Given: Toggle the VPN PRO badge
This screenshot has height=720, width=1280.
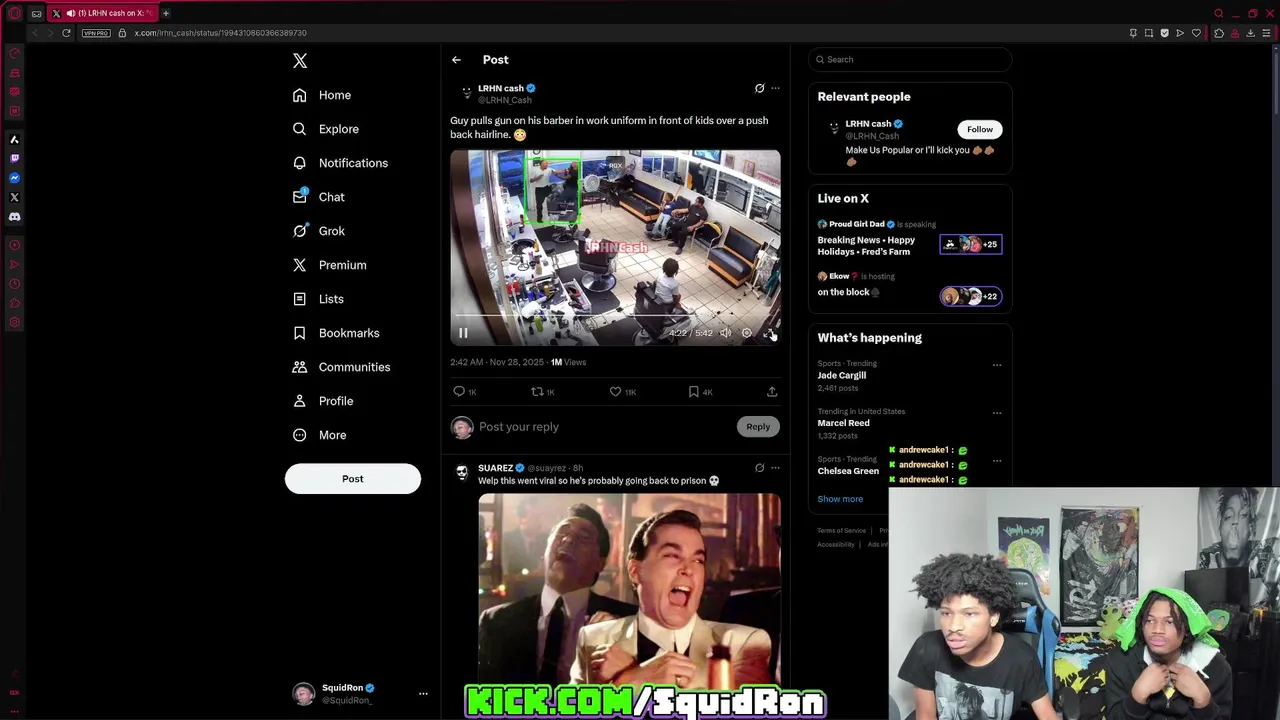Looking at the screenshot, I should click(96, 33).
